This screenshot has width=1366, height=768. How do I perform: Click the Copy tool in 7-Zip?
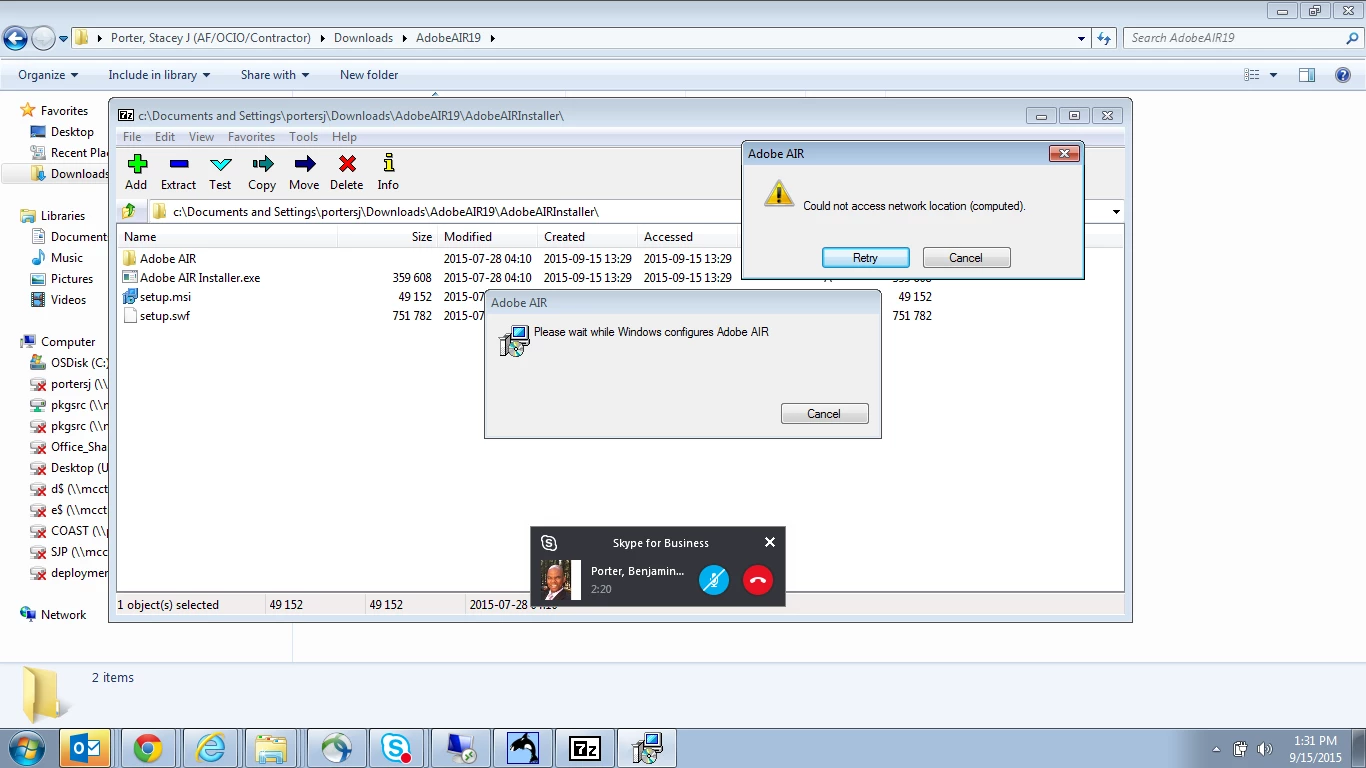click(262, 172)
